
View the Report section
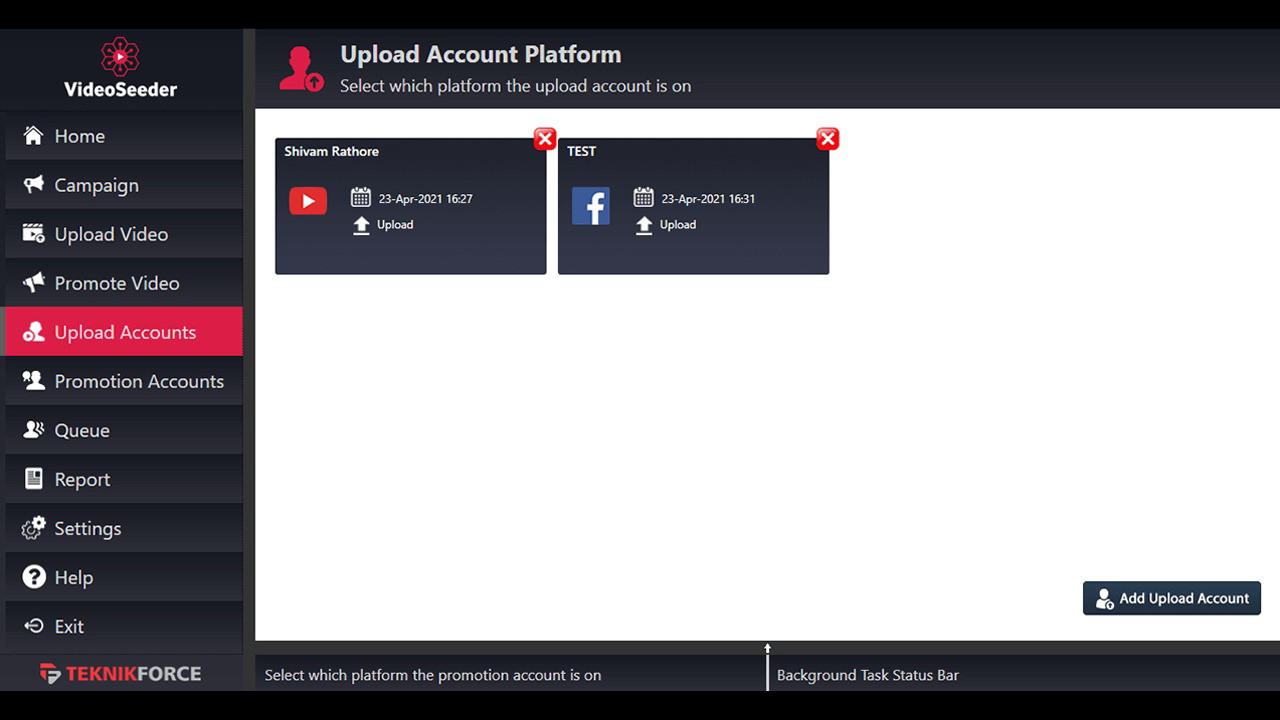coord(82,479)
